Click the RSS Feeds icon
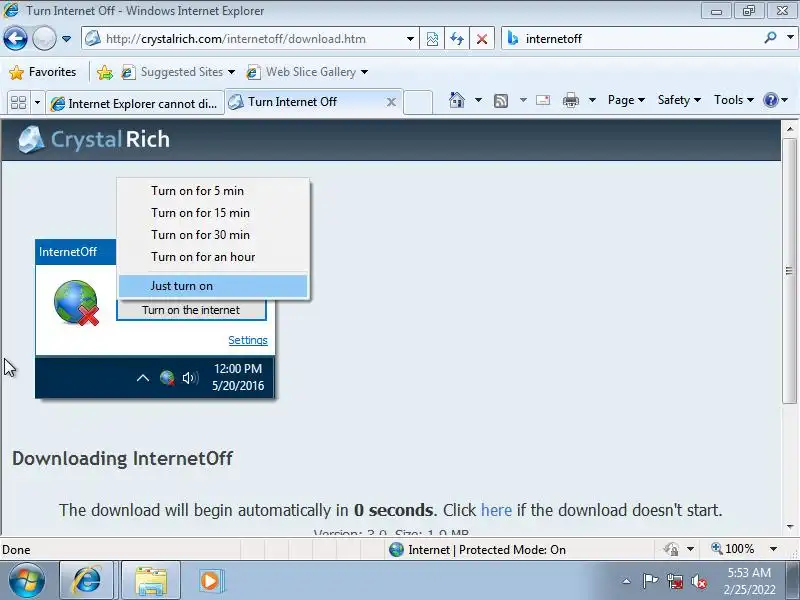 point(501,101)
